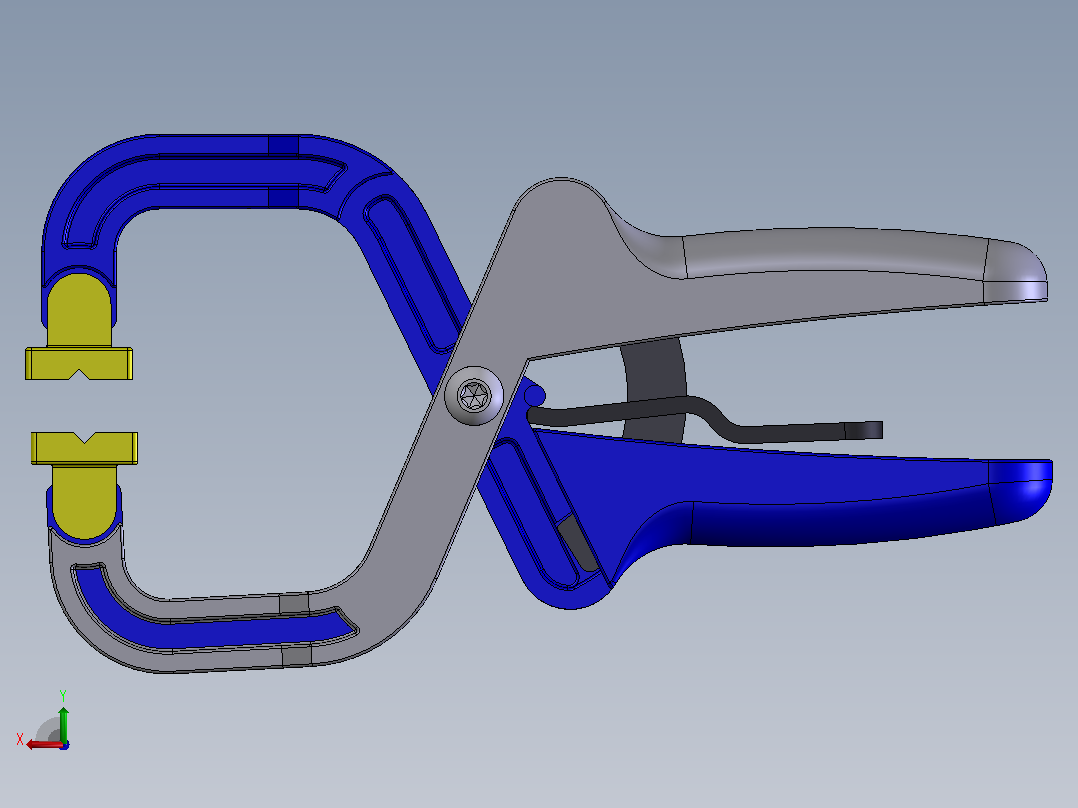This screenshot has width=1078, height=808.
Task: Click the small blue pin beside the screw
Action: click(x=534, y=396)
